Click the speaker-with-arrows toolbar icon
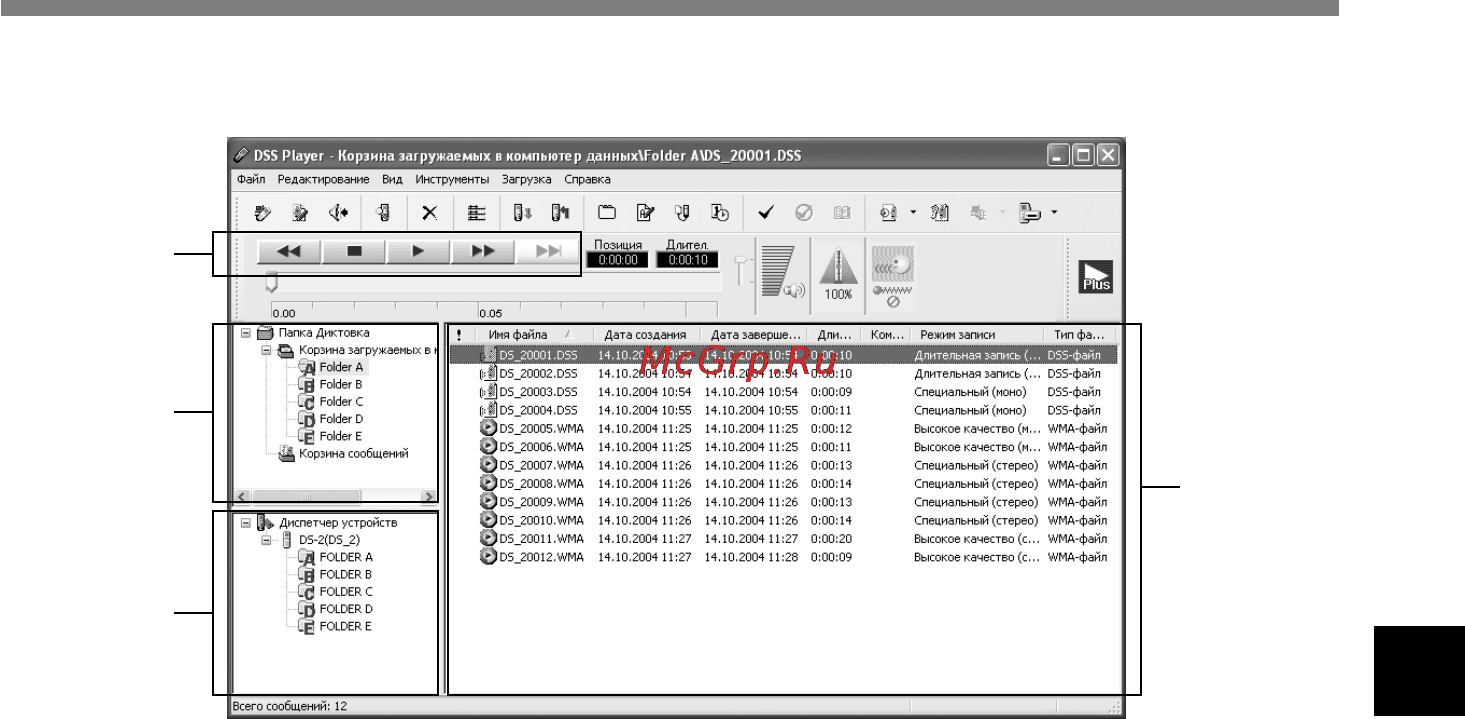This screenshot has width=1465, height=719. 338,212
